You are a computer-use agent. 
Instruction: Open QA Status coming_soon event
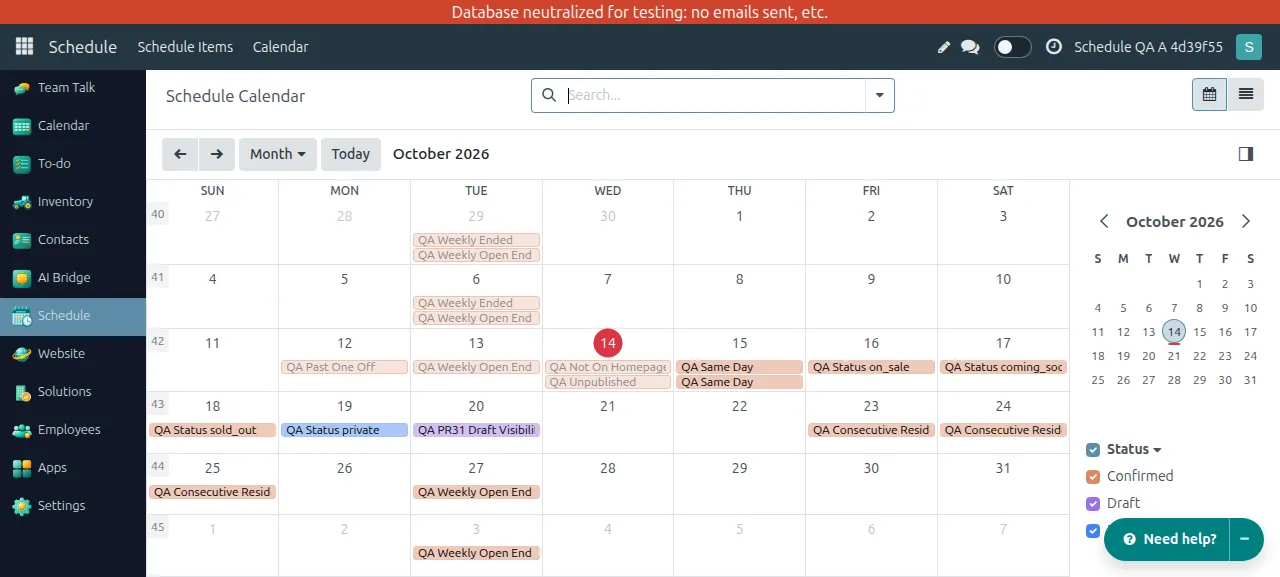point(1003,367)
